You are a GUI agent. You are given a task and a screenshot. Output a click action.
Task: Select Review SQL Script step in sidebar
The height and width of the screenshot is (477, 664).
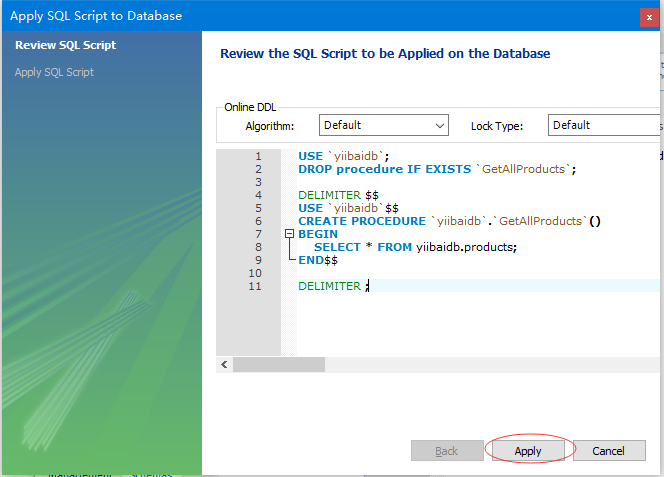pos(66,45)
